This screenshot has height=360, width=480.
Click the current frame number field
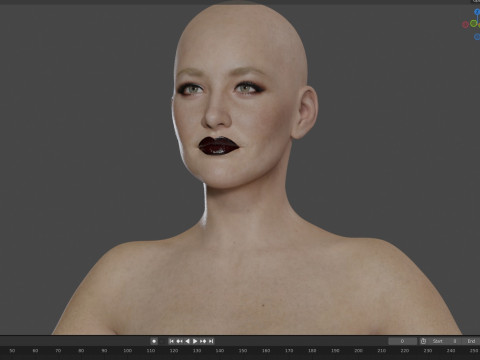click(402, 341)
